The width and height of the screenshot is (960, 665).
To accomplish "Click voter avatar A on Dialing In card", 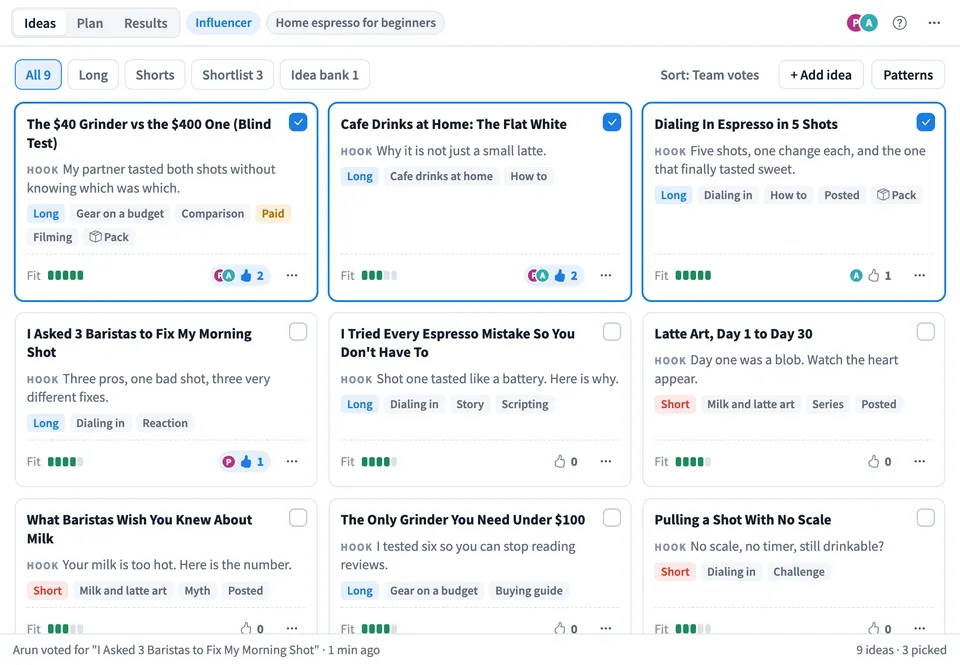I will tap(856, 276).
